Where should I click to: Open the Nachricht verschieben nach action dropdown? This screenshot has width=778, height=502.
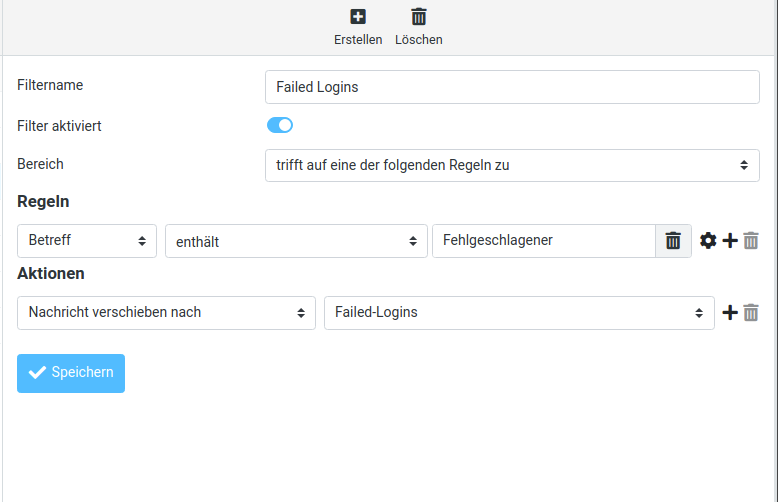pyautogui.click(x=166, y=313)
